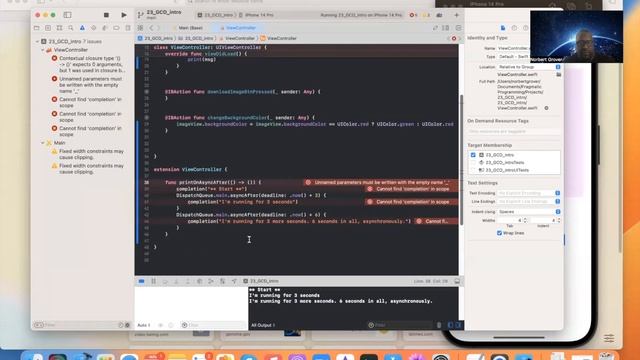
Task: Choose the iPhone 14 Pro run destination
Action: (x=257, y=15)
